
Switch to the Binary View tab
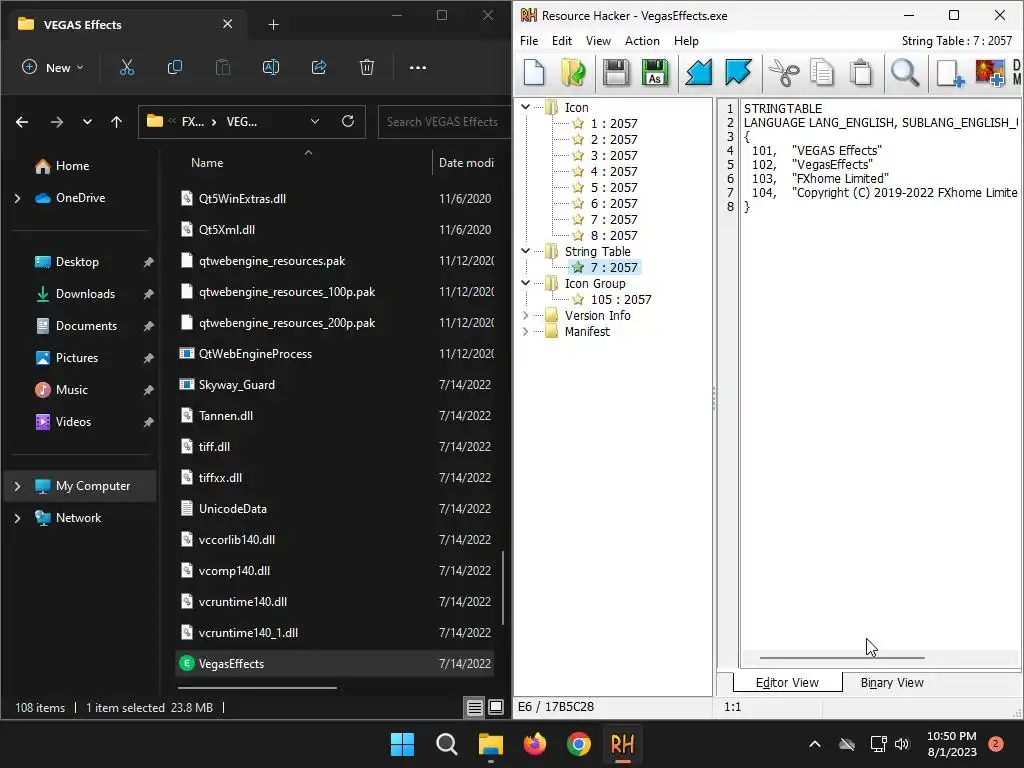pos(891,682)
